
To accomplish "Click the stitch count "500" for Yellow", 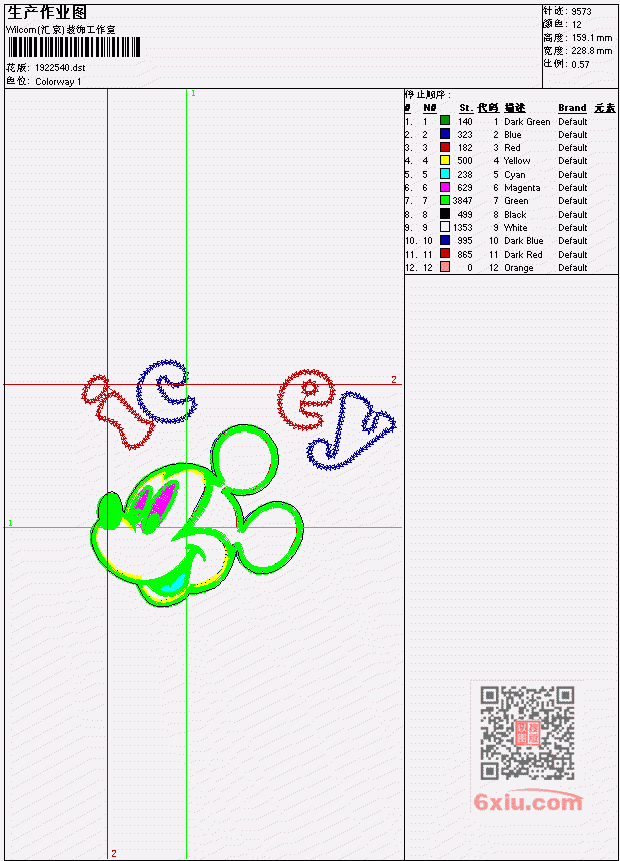I will pyautogui.click(x=465, y=161).
